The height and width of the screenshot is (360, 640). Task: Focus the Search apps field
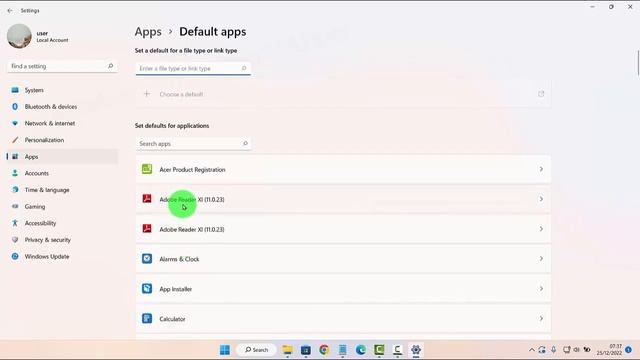(193, 144)
